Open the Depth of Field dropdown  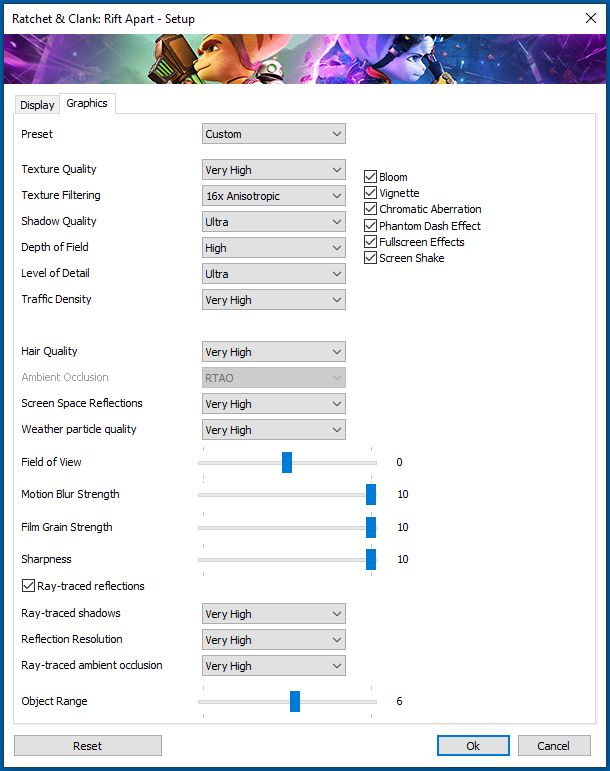click(274, 248)
